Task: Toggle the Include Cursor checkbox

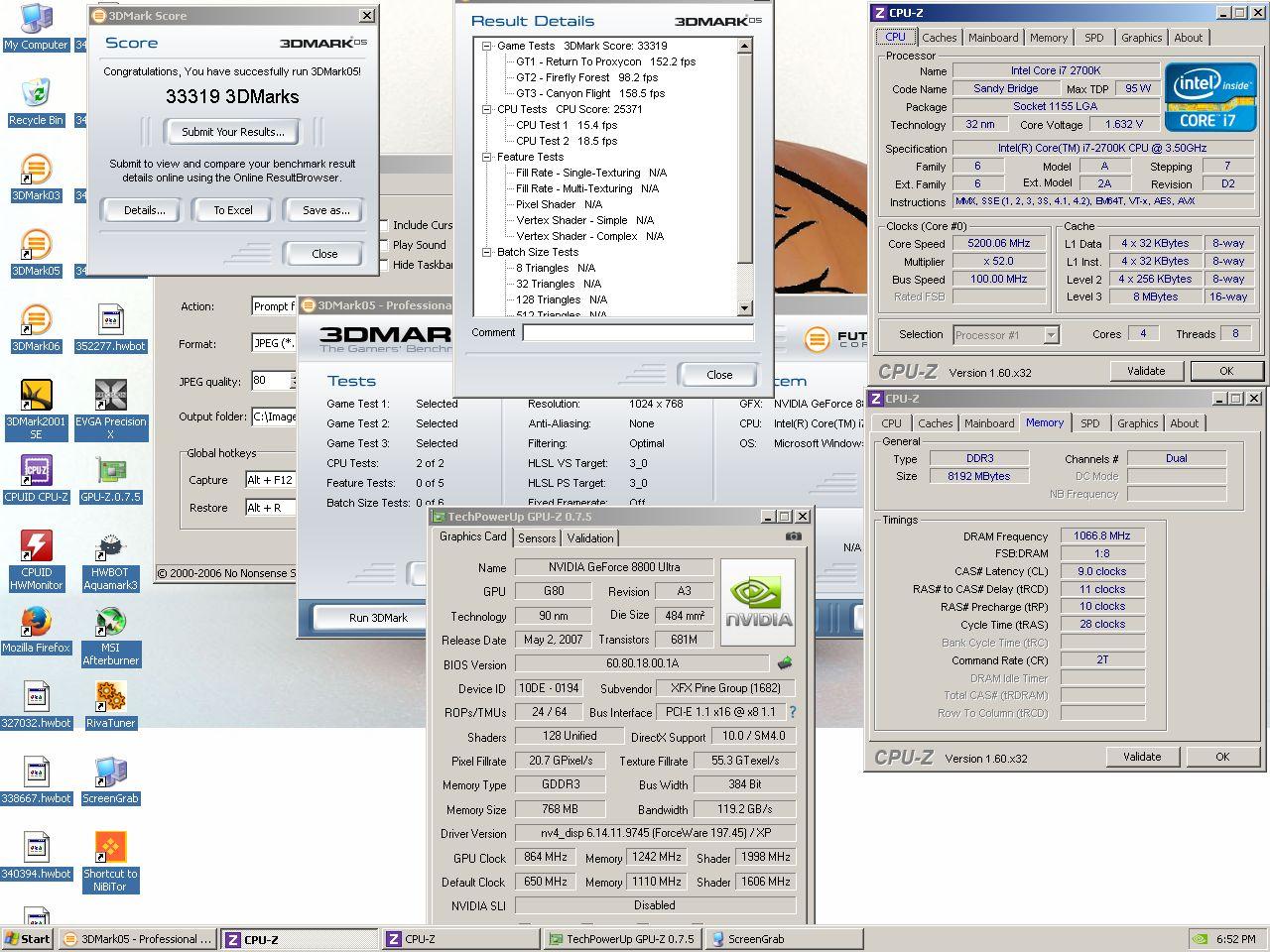Action: (385, 225)
